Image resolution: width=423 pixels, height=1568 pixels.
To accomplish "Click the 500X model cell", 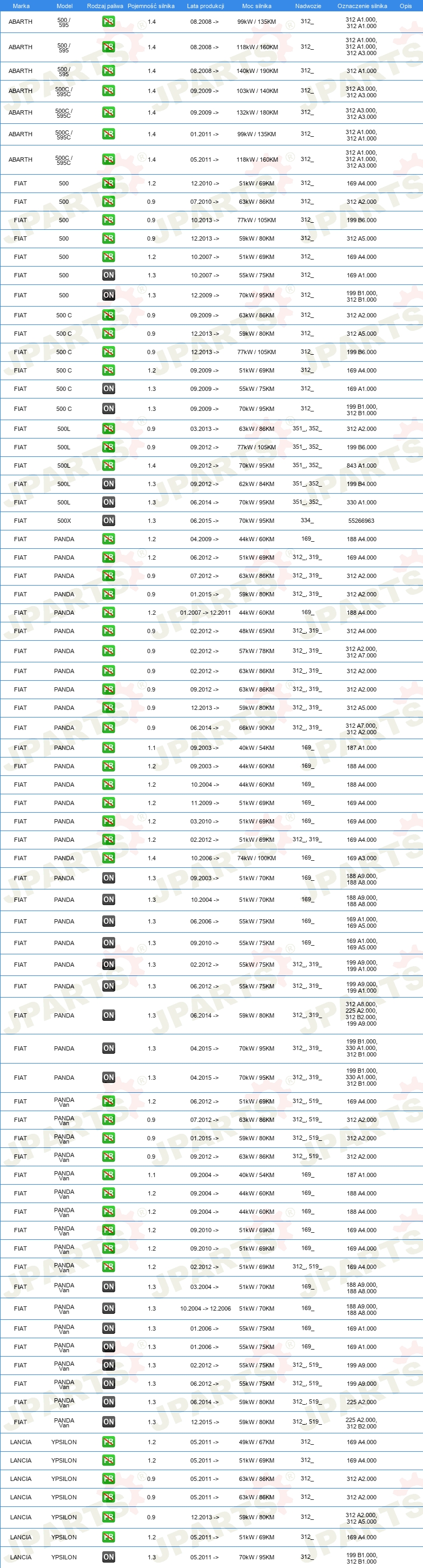I will [x=64, y=521].
